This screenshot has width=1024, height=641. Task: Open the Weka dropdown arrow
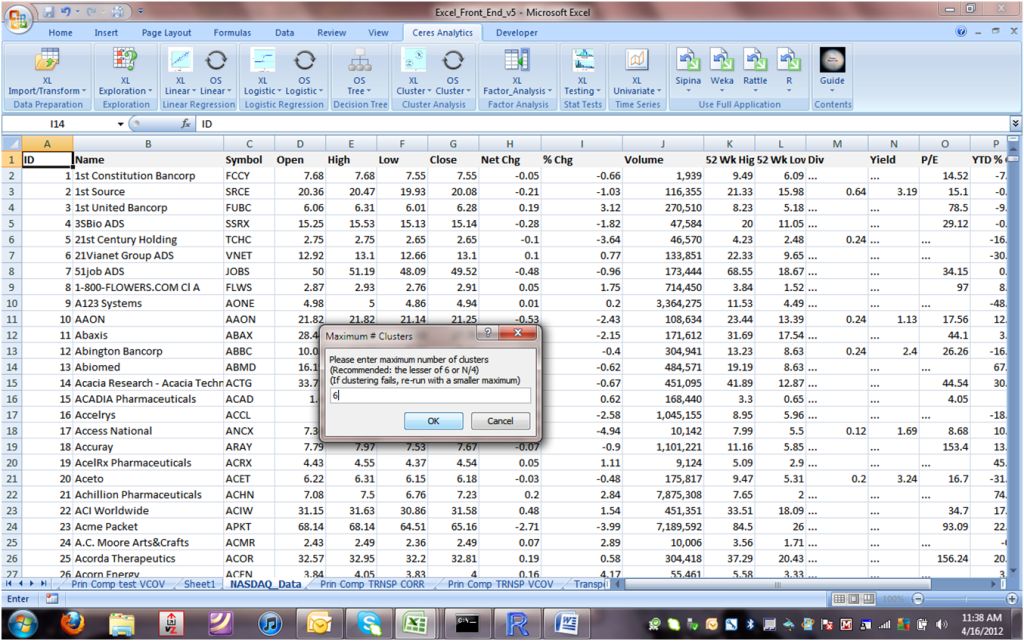[x=722, y=90]
